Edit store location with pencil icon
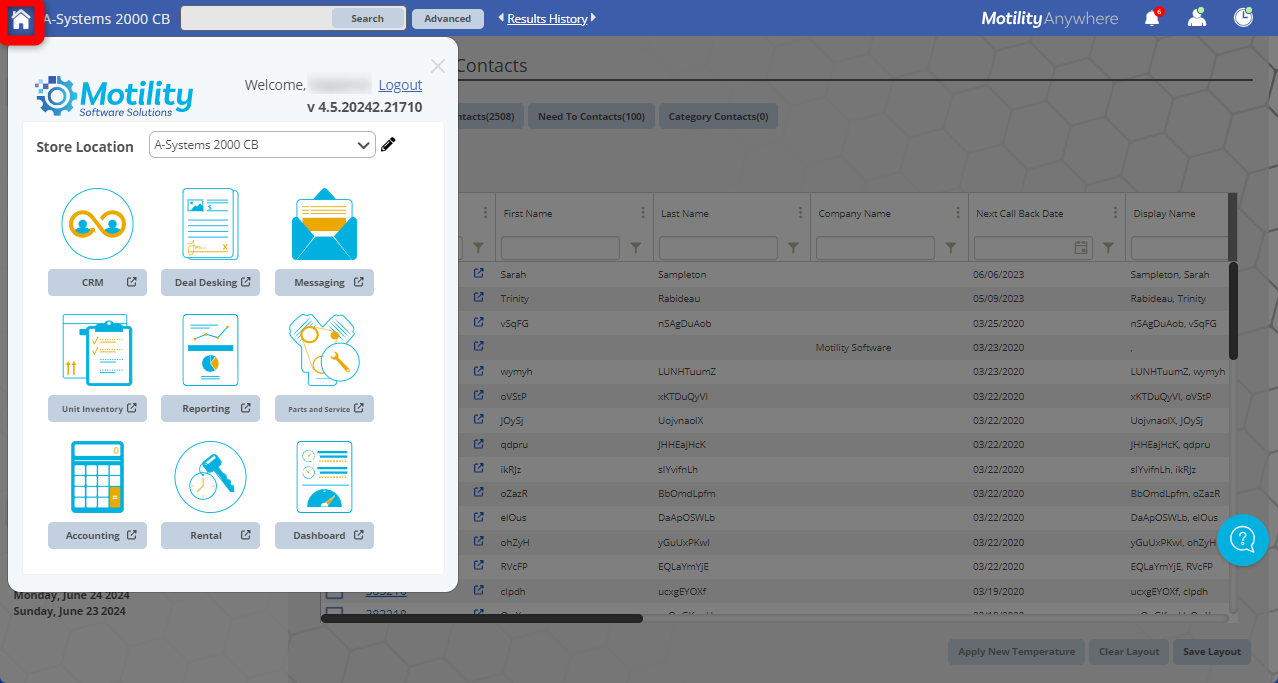This screenshot has height=683, width=1278. pos(389,145)
